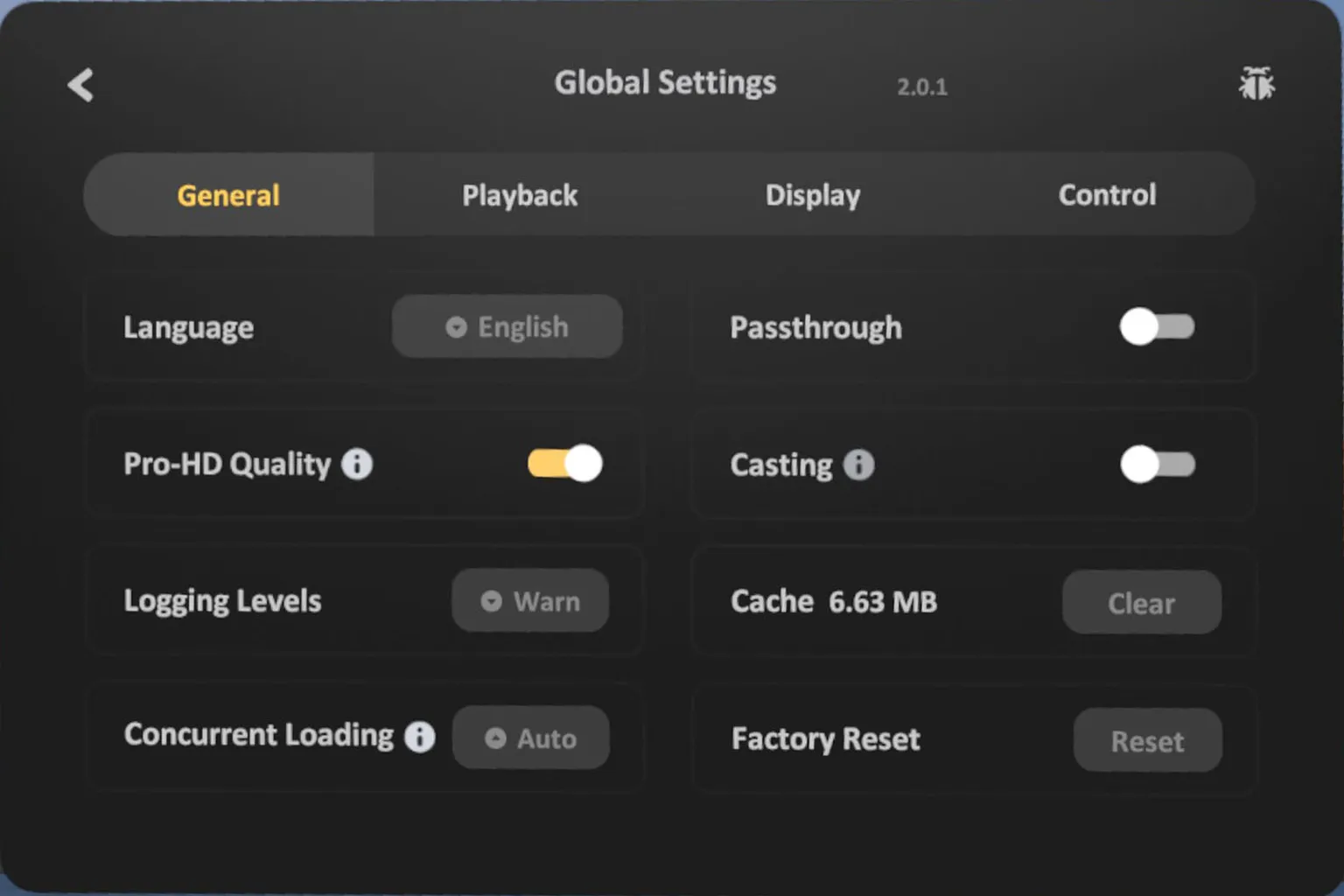Show Concurrent Loading info tooltip
This screenshot has width=1344, height=896.
pyautogui.click(x=420, y=737)
